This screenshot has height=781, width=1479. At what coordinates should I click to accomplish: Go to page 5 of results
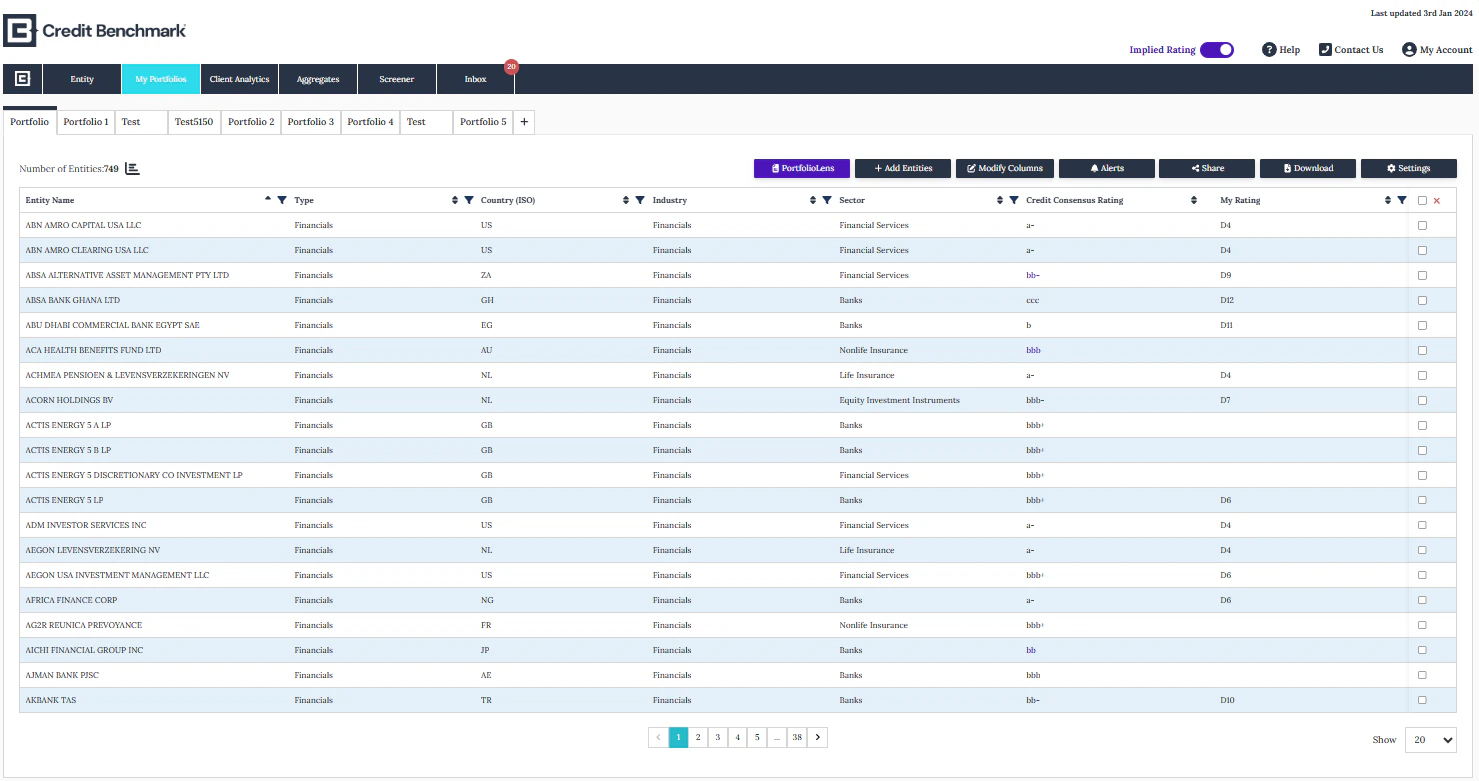point(757,737)
